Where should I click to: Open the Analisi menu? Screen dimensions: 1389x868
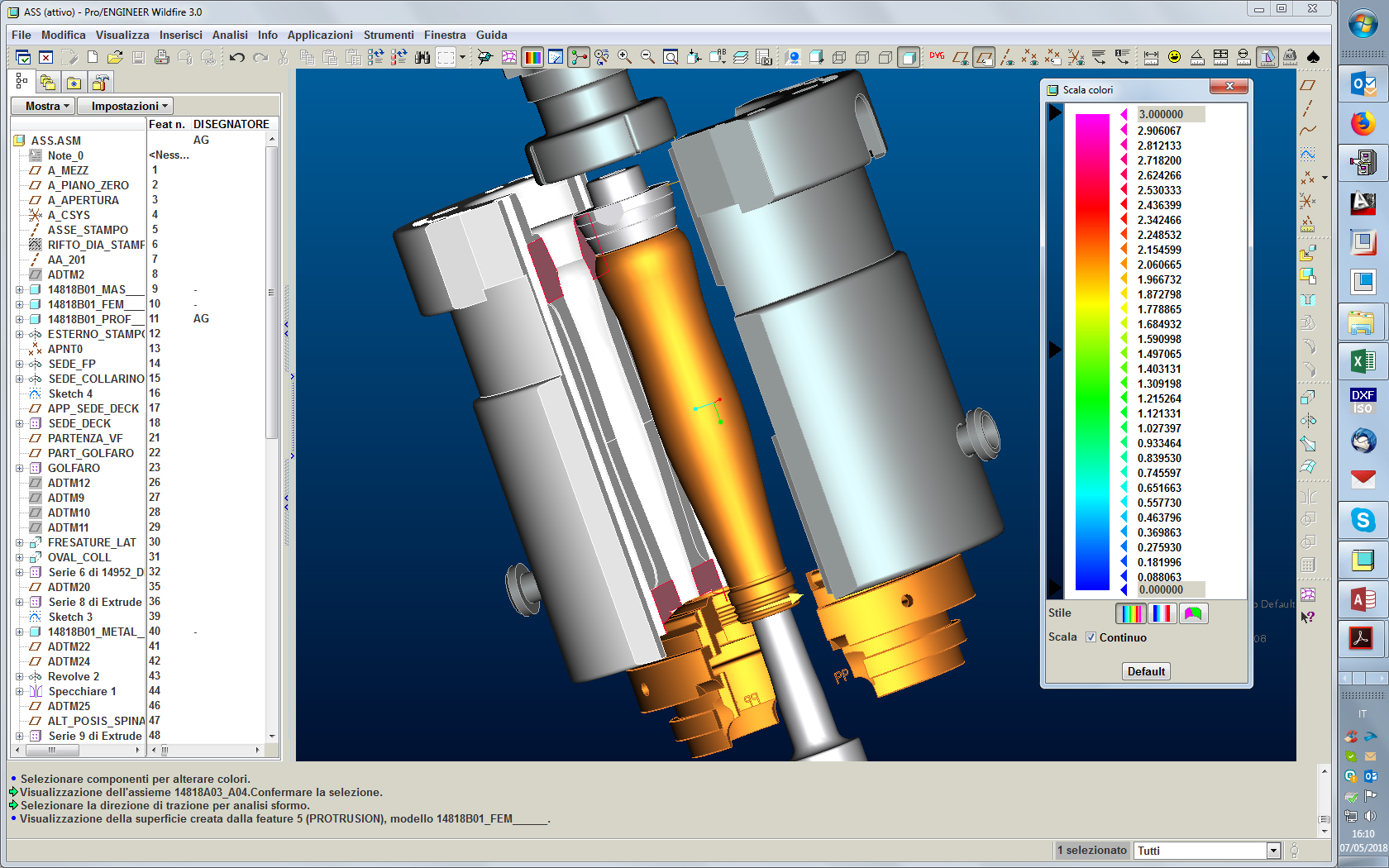click(x=229, y=35)
